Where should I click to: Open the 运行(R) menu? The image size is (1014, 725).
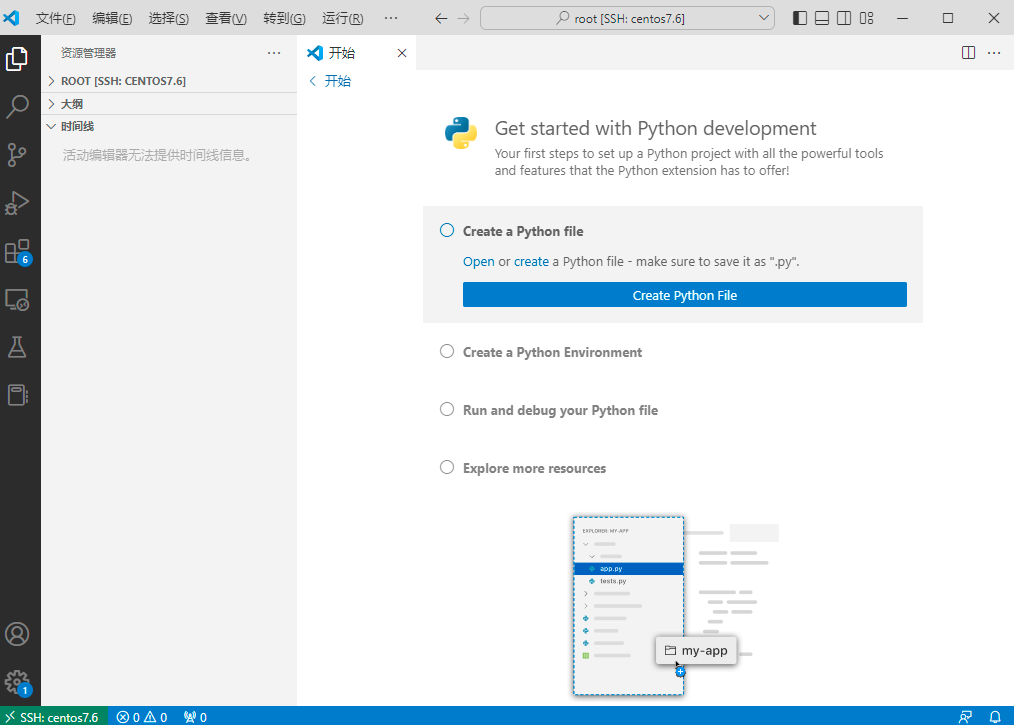coord(343,18)
